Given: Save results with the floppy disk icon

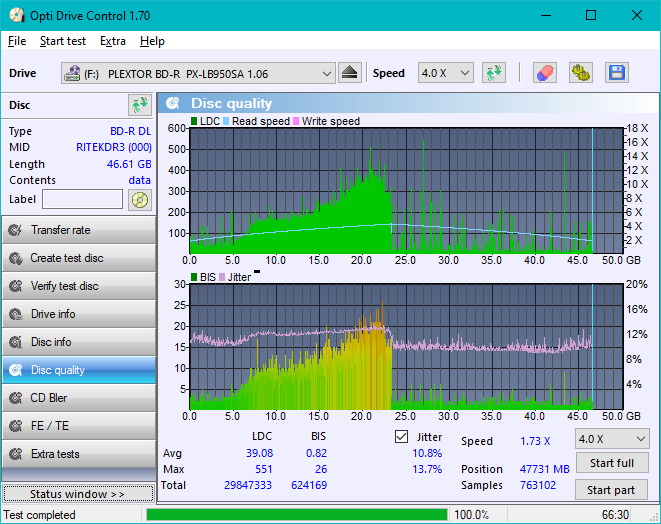Looking at the screenshot, I should tap(617, 73).
